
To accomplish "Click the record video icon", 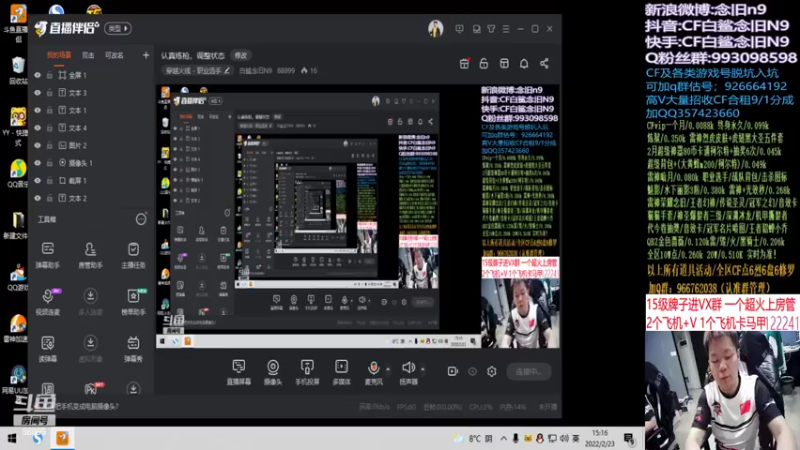I will point(453,371).
